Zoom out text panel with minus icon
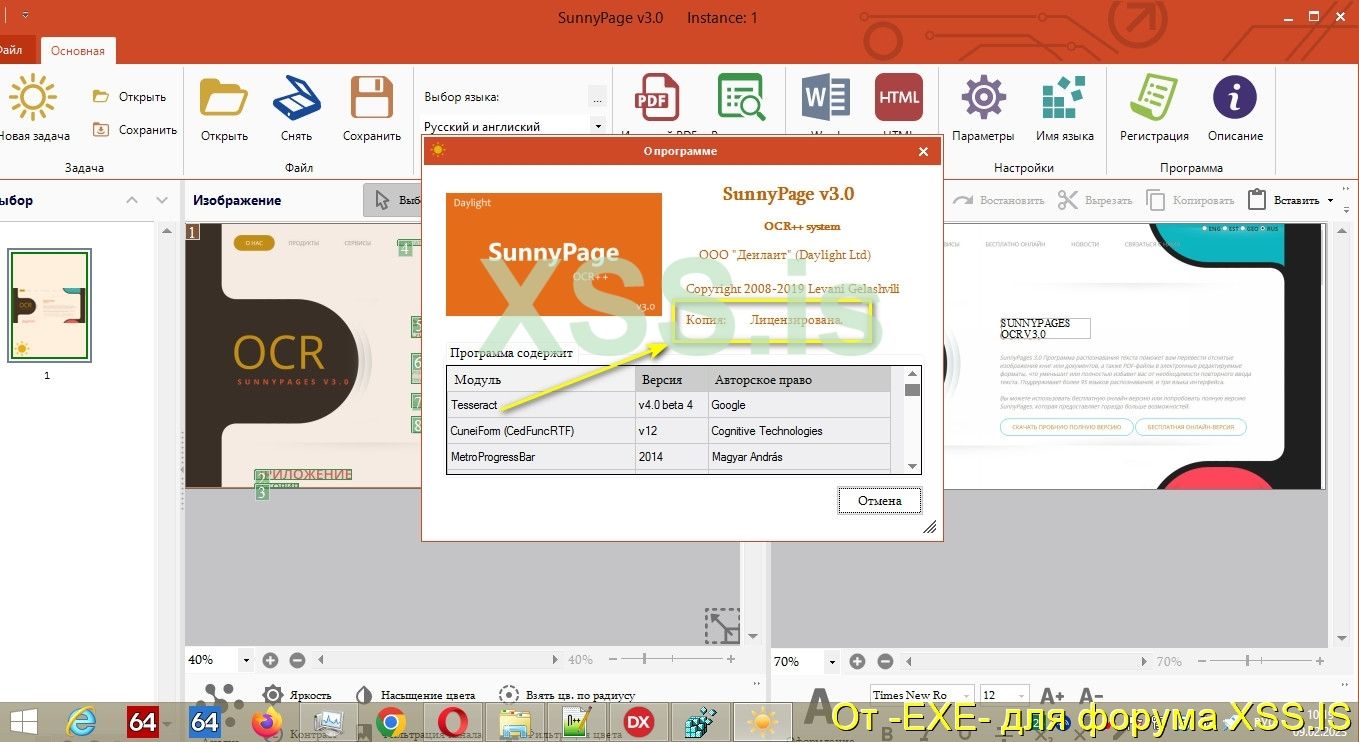The image size is (1359, 742). pyautogui.click(x=885, y=661)
